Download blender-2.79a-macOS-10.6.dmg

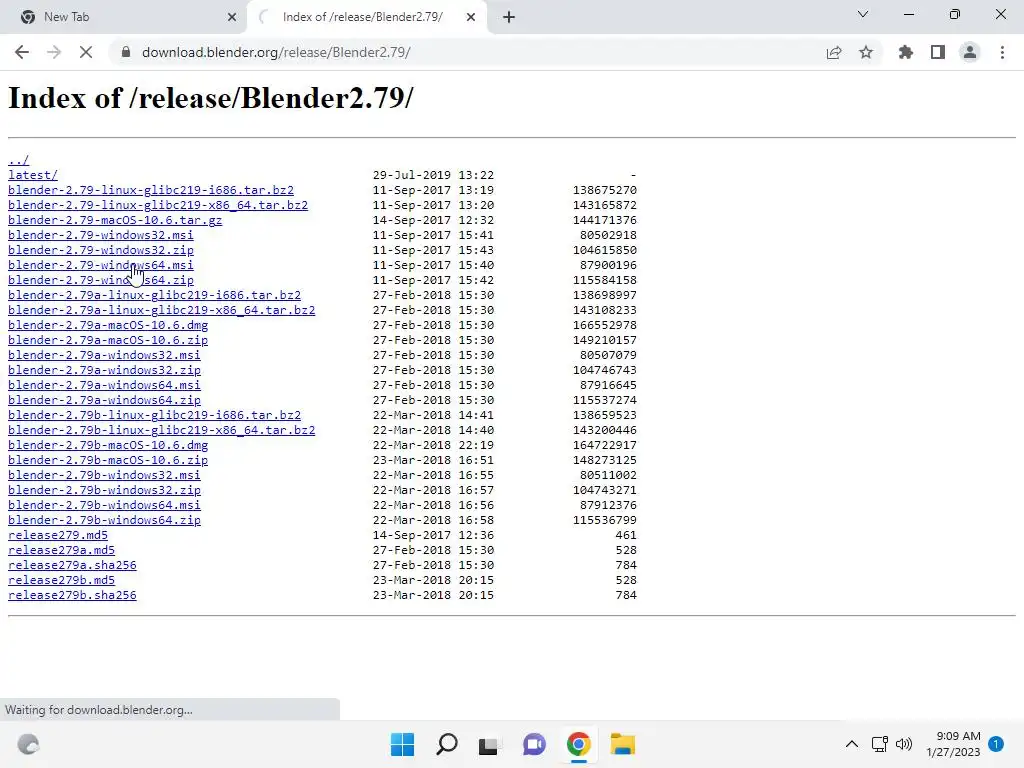tap(108, 325)
